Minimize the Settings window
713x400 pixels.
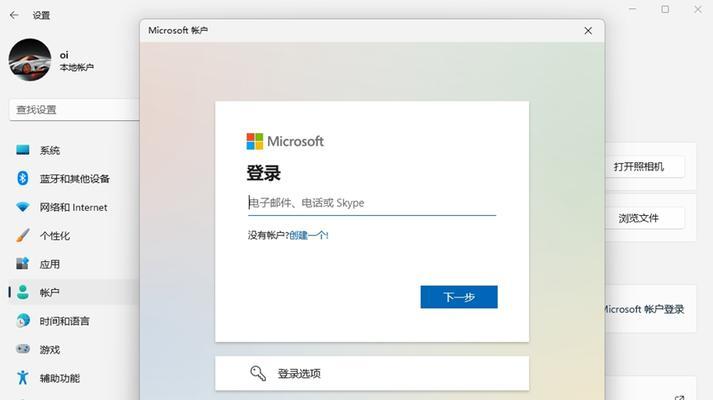pyautogui.click(x=633, y=9)
